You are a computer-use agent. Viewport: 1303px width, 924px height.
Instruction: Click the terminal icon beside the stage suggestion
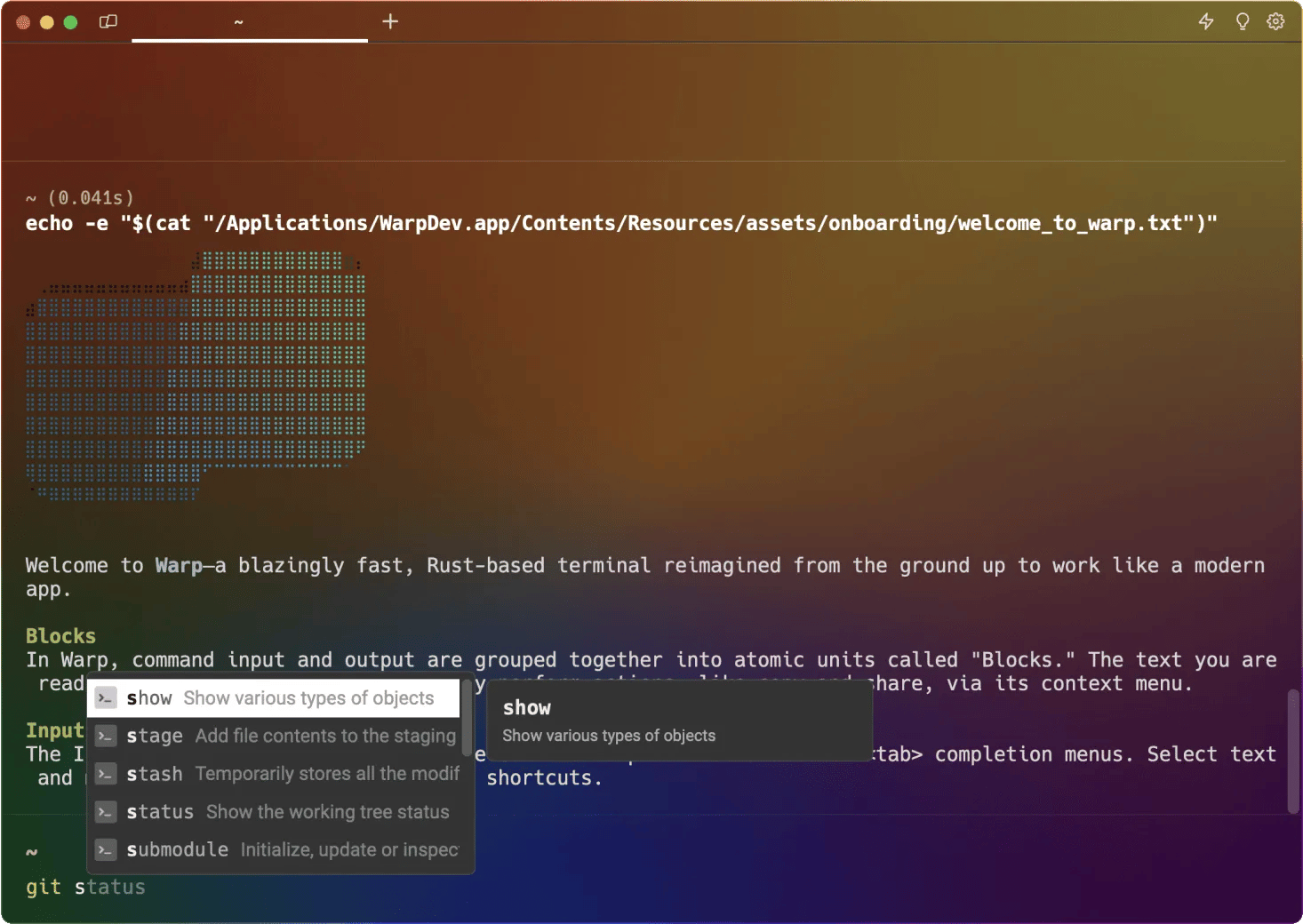click(105, 736)
